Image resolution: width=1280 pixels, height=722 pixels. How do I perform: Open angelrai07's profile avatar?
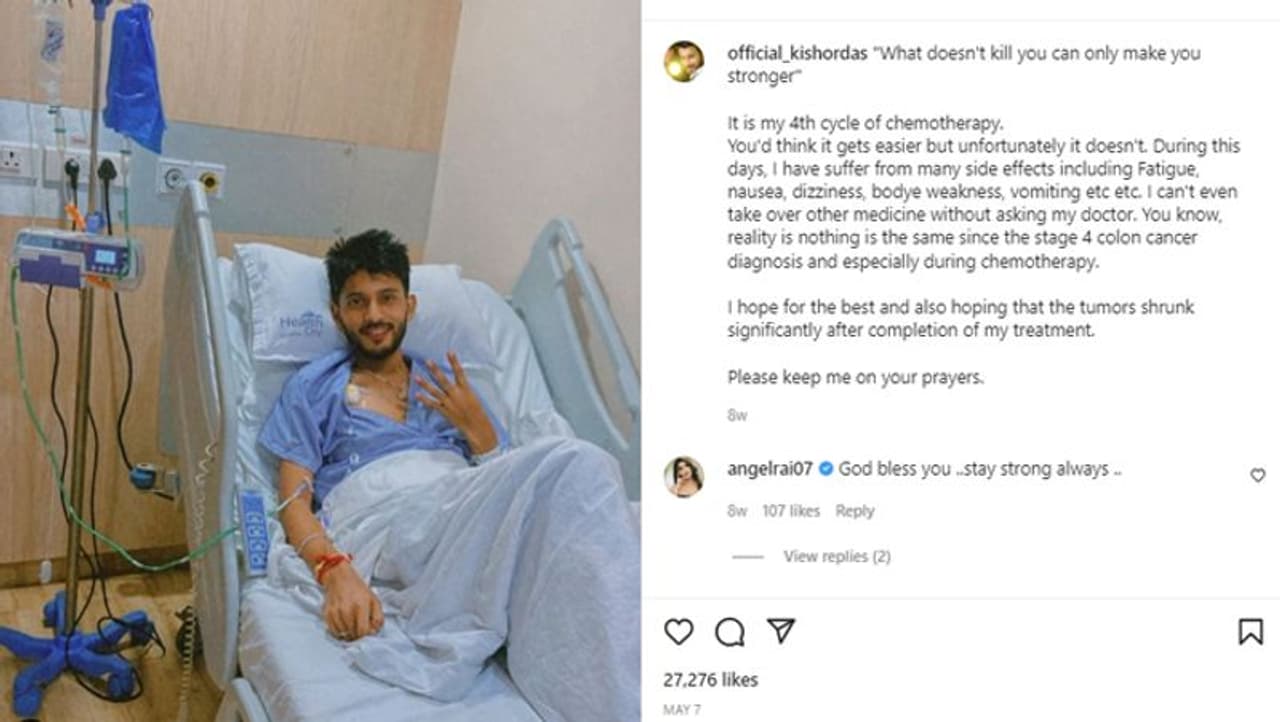pyautogui.click(x=684, y=476)
